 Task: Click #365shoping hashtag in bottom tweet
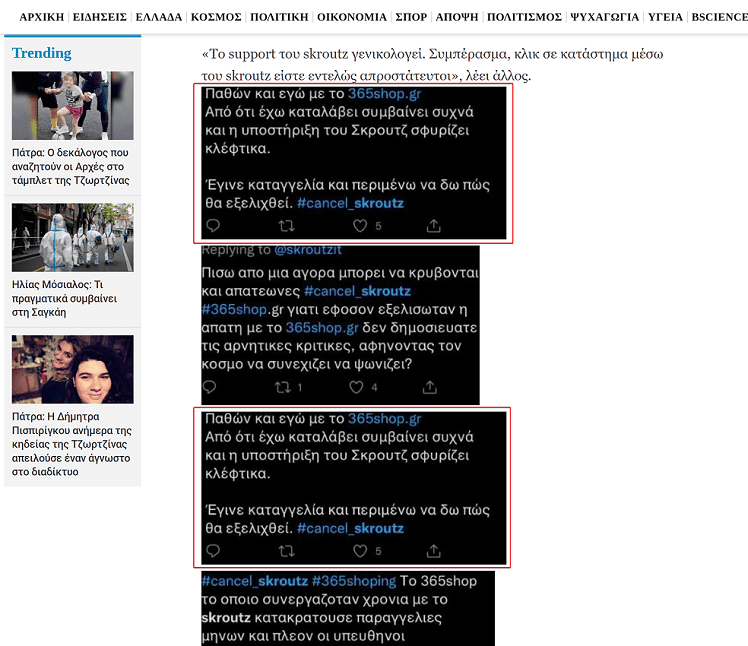354,581
